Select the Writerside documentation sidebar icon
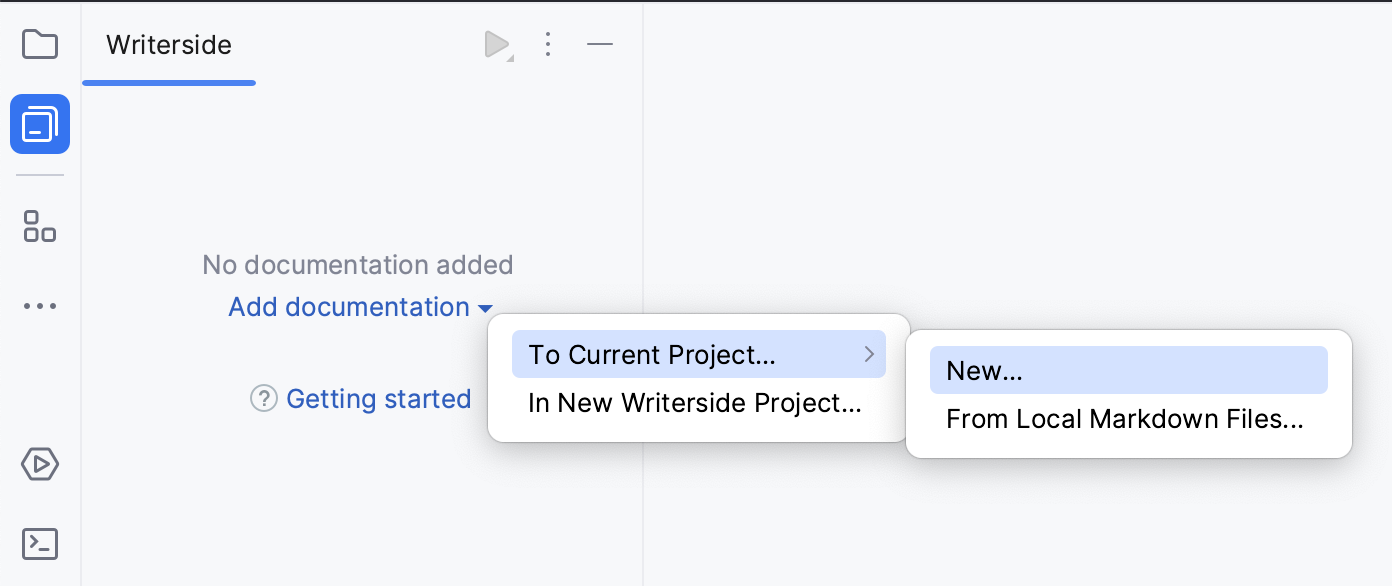The height and width of the screenshot is (586, 1392). click(x=40, y=123)
